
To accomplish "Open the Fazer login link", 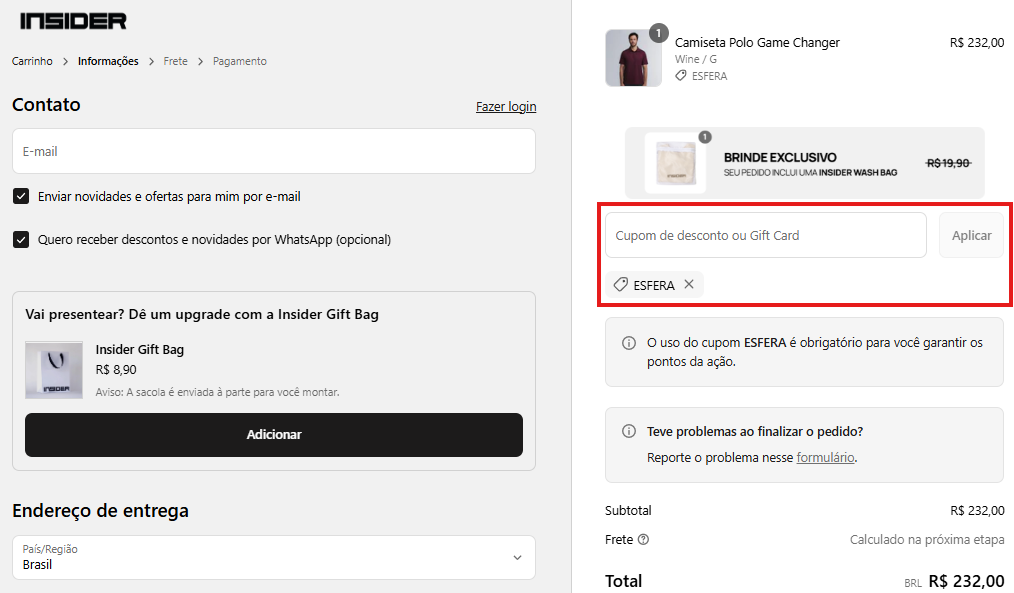I will point(506,107).
